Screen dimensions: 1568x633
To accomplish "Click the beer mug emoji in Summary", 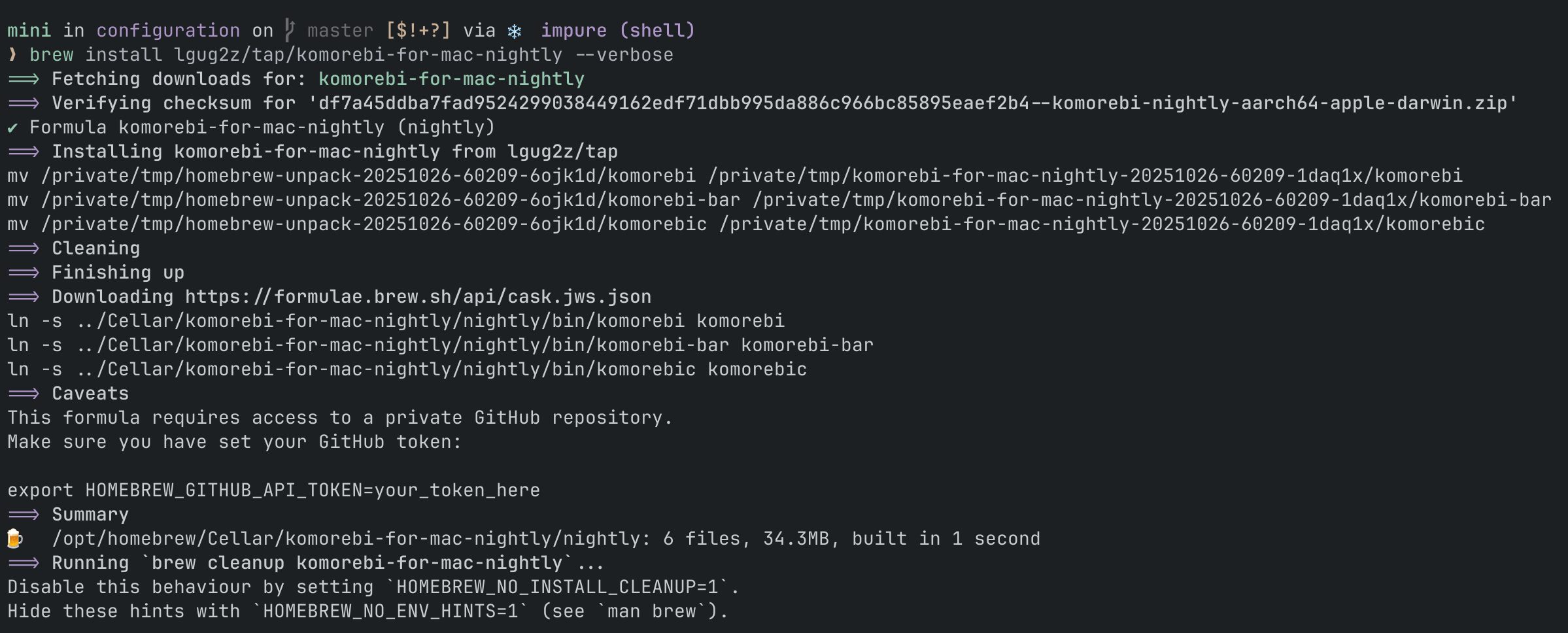I will pos(14,539).
